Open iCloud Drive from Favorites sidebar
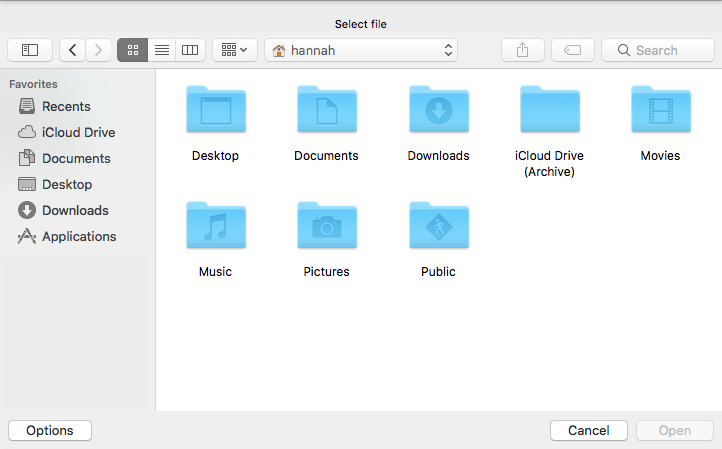The width and height of the screenshot is (722, 449). pyautogui.click(x=77, y=132)
